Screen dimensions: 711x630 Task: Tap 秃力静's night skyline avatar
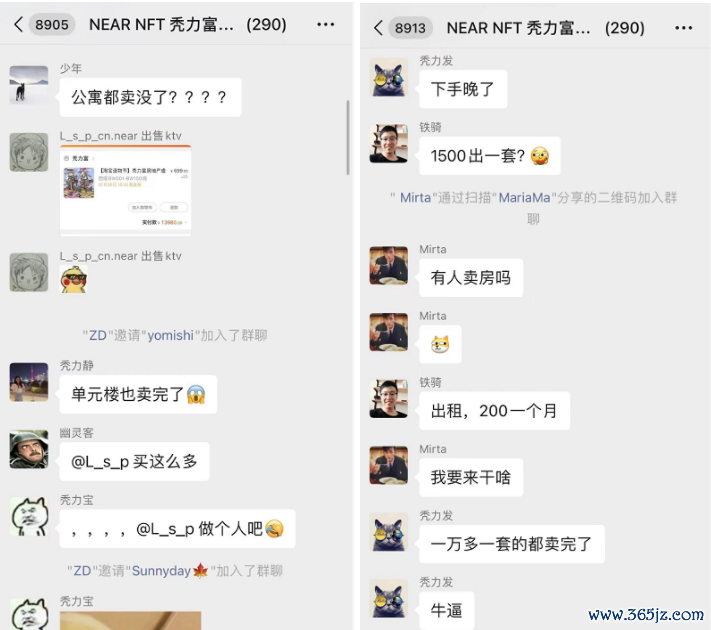coord(29,382)
